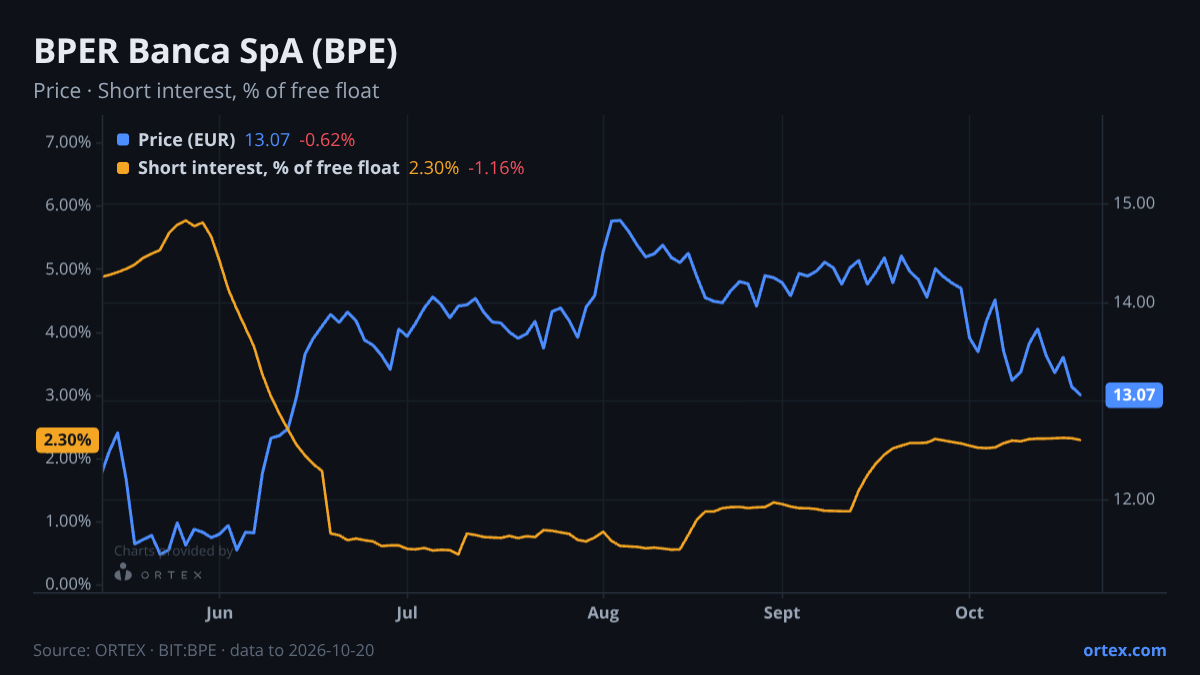Click the 3.00% left axis label

(x=69, y=395)
